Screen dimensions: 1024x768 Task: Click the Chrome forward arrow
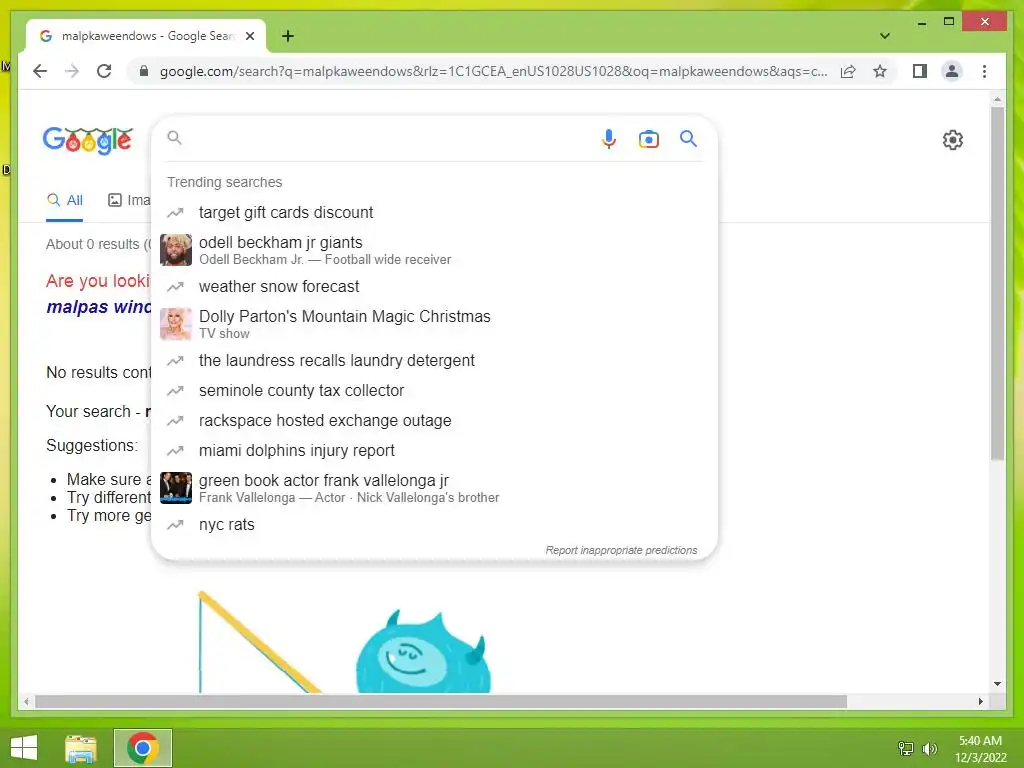click(x=72, y=71)
